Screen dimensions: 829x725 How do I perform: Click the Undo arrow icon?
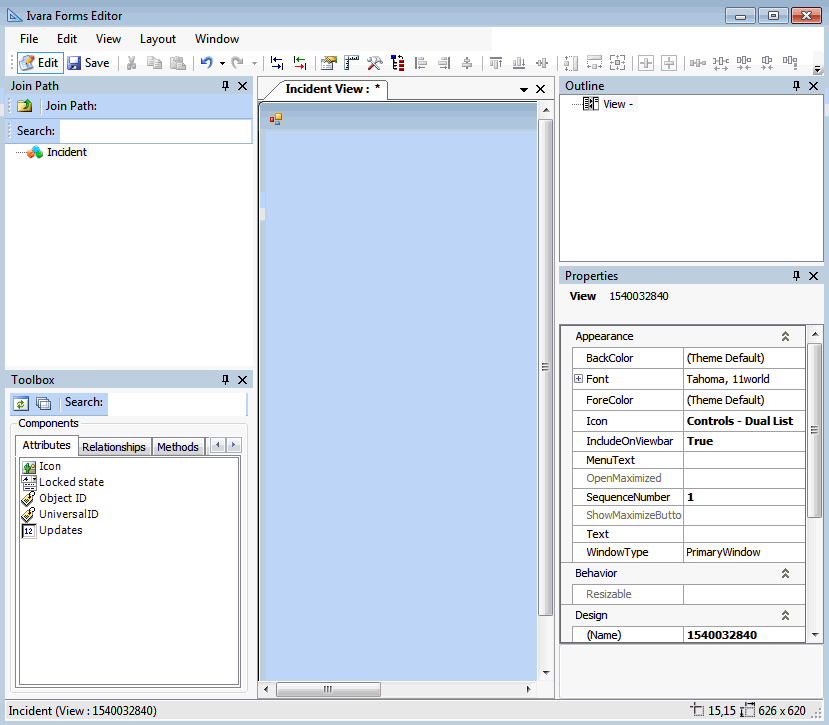pos(206,63)
